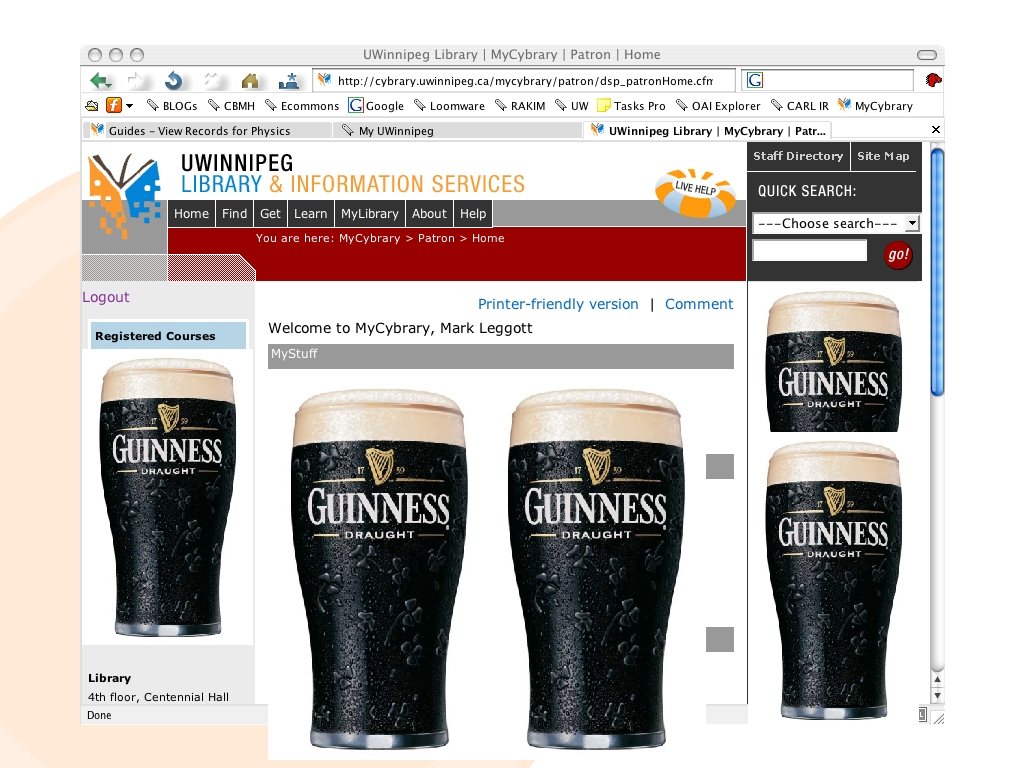Click the status bar security icon
Image resolution: width=1024 pixels, height=768 pixels.
click(922, 715)
